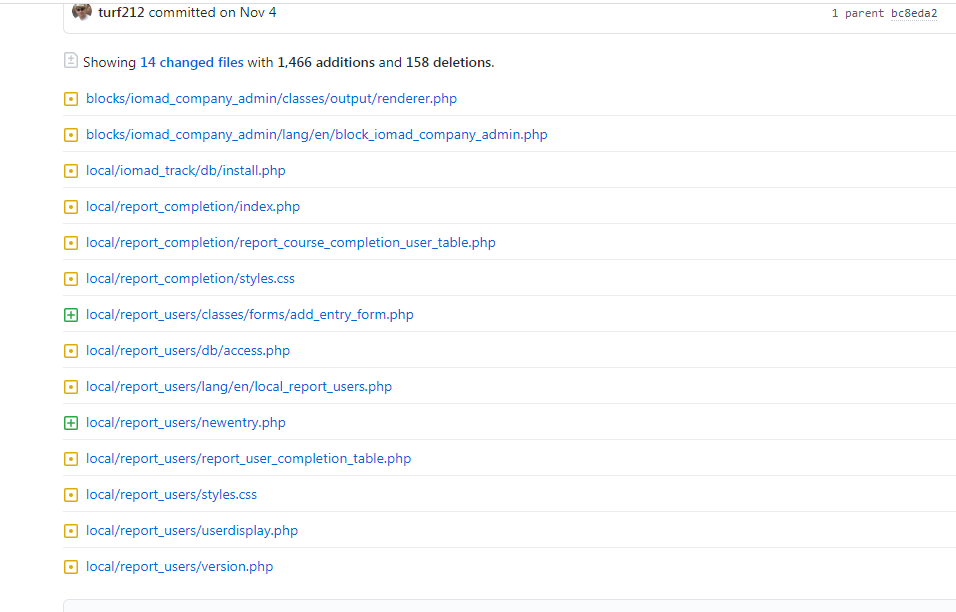Open blocks/iomad_company_admin/classes/output/renderer.php

pos(271,99)
